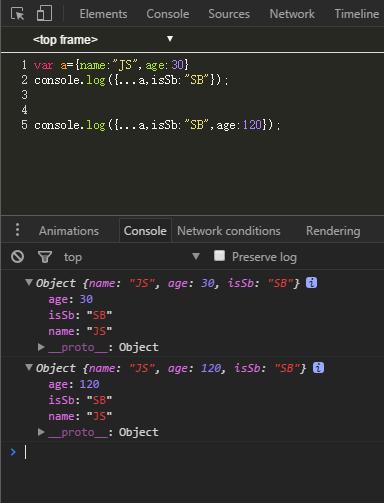The height and width of the screenshot is (503, 384).
Task: Click code line 5 console.log with age:120
Action: tap(157, 125)
